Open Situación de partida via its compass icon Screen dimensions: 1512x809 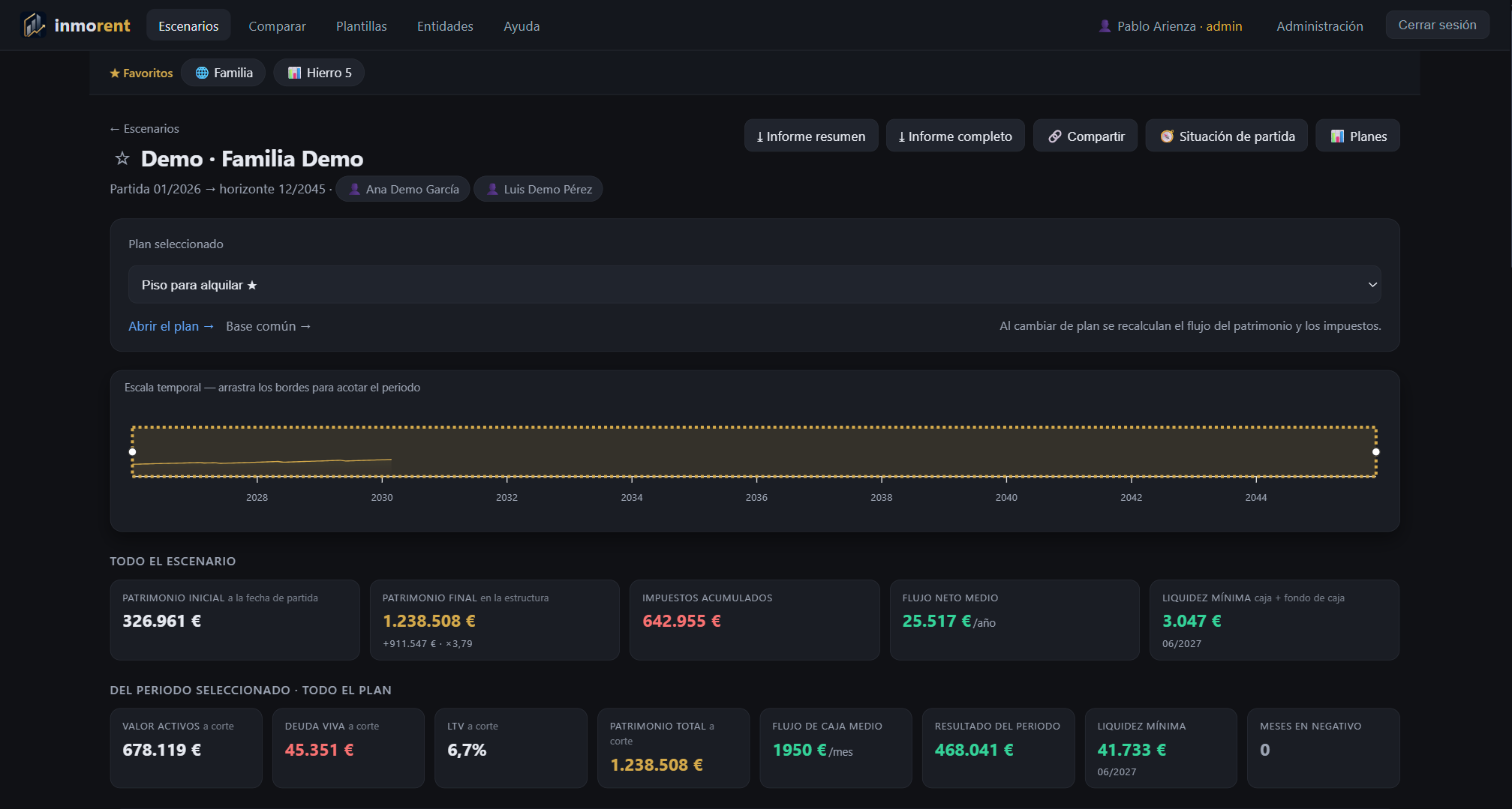click(x=1166, y=136)
